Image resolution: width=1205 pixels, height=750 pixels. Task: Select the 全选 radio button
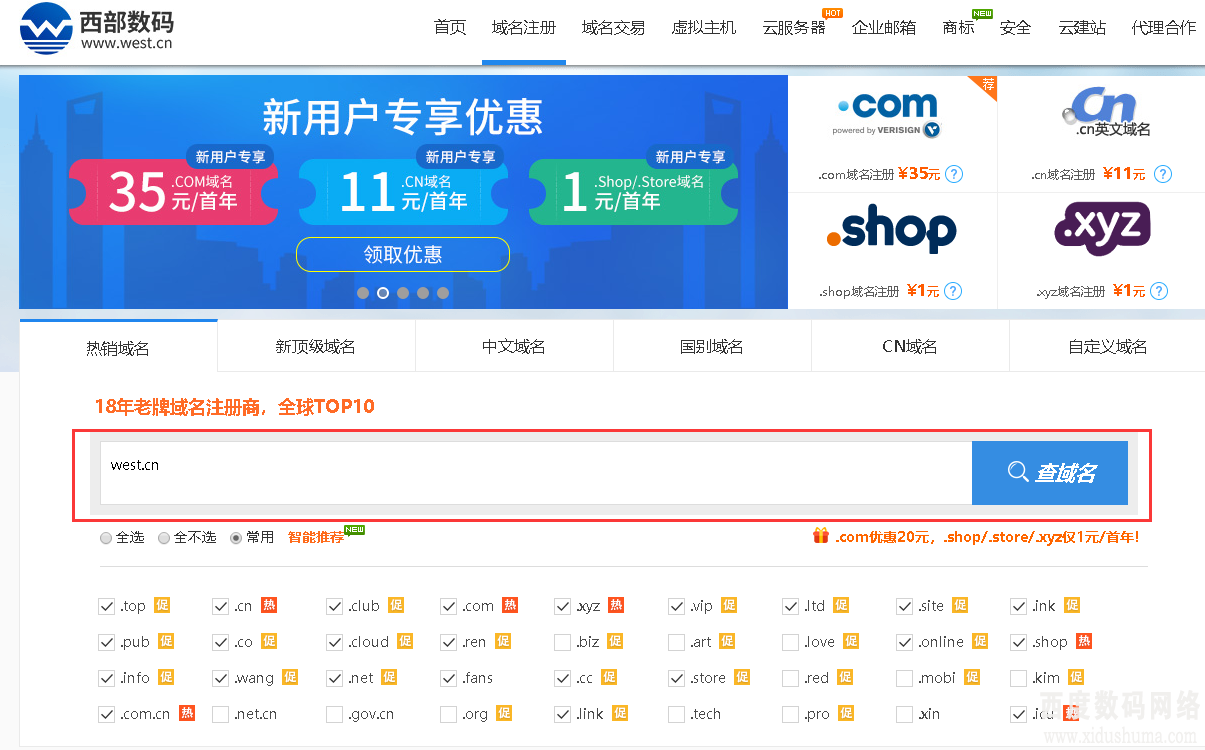tap(106, 538)
